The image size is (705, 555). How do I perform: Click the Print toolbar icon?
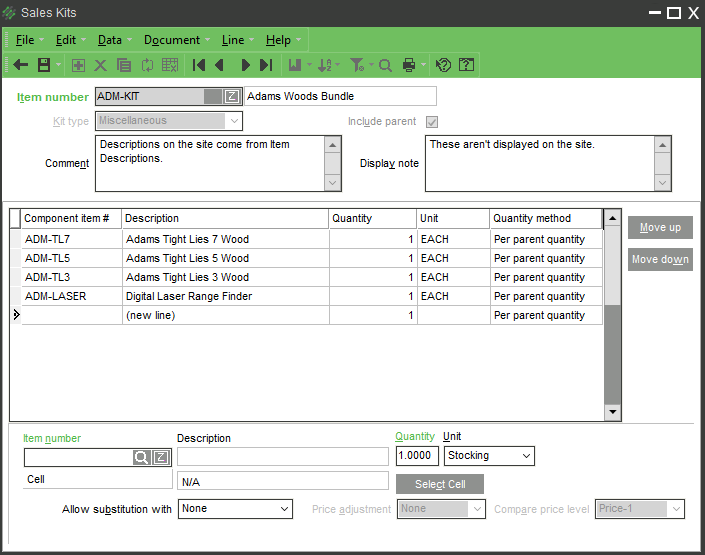(x=409, y=65)
